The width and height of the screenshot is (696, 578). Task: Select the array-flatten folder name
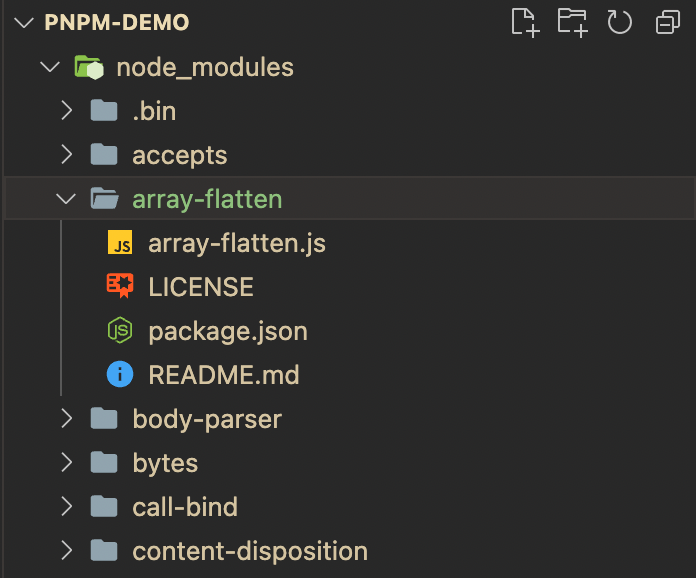point(207,199)
